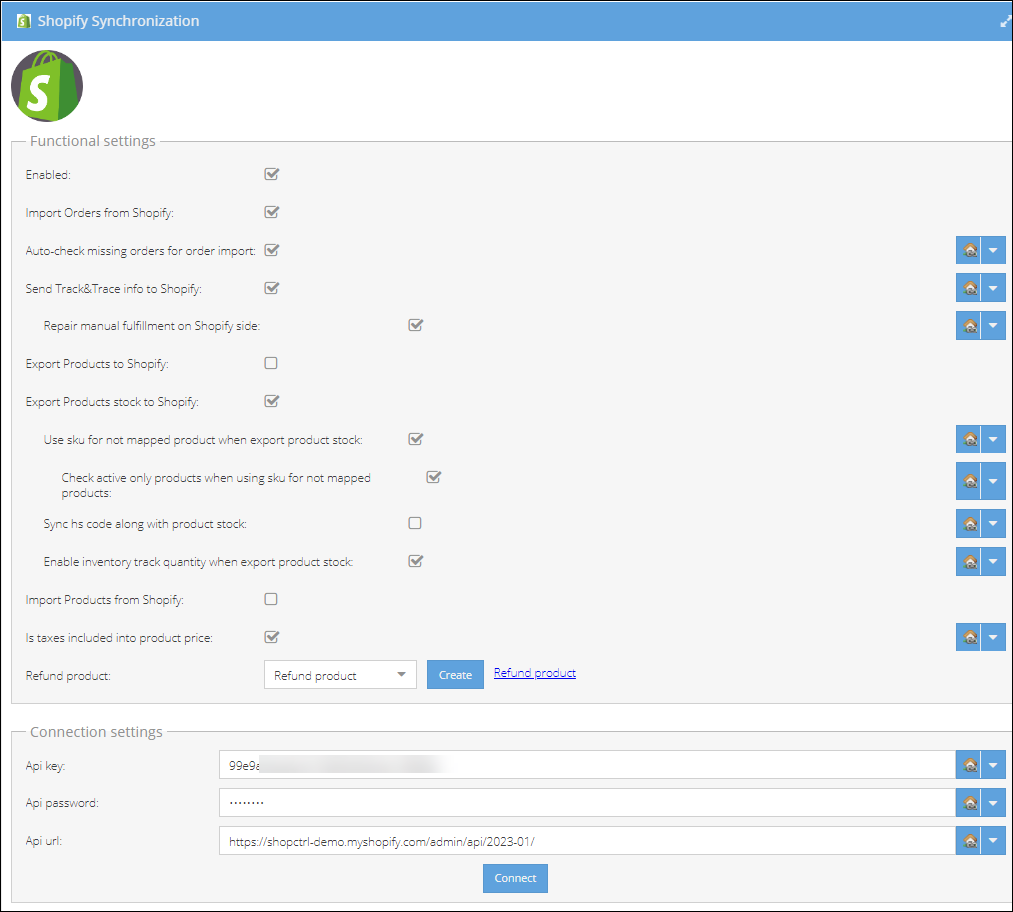Open dropdown arrow on Repair manual fulfillment row
The image size is (1013, 912).
(x=993, y=326)
